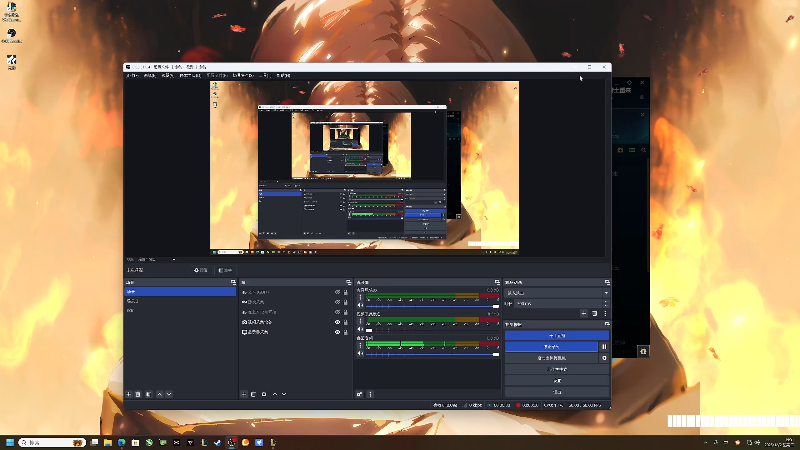Click the Studio Mode button
The image size is (800, 450).
(557, 369)
